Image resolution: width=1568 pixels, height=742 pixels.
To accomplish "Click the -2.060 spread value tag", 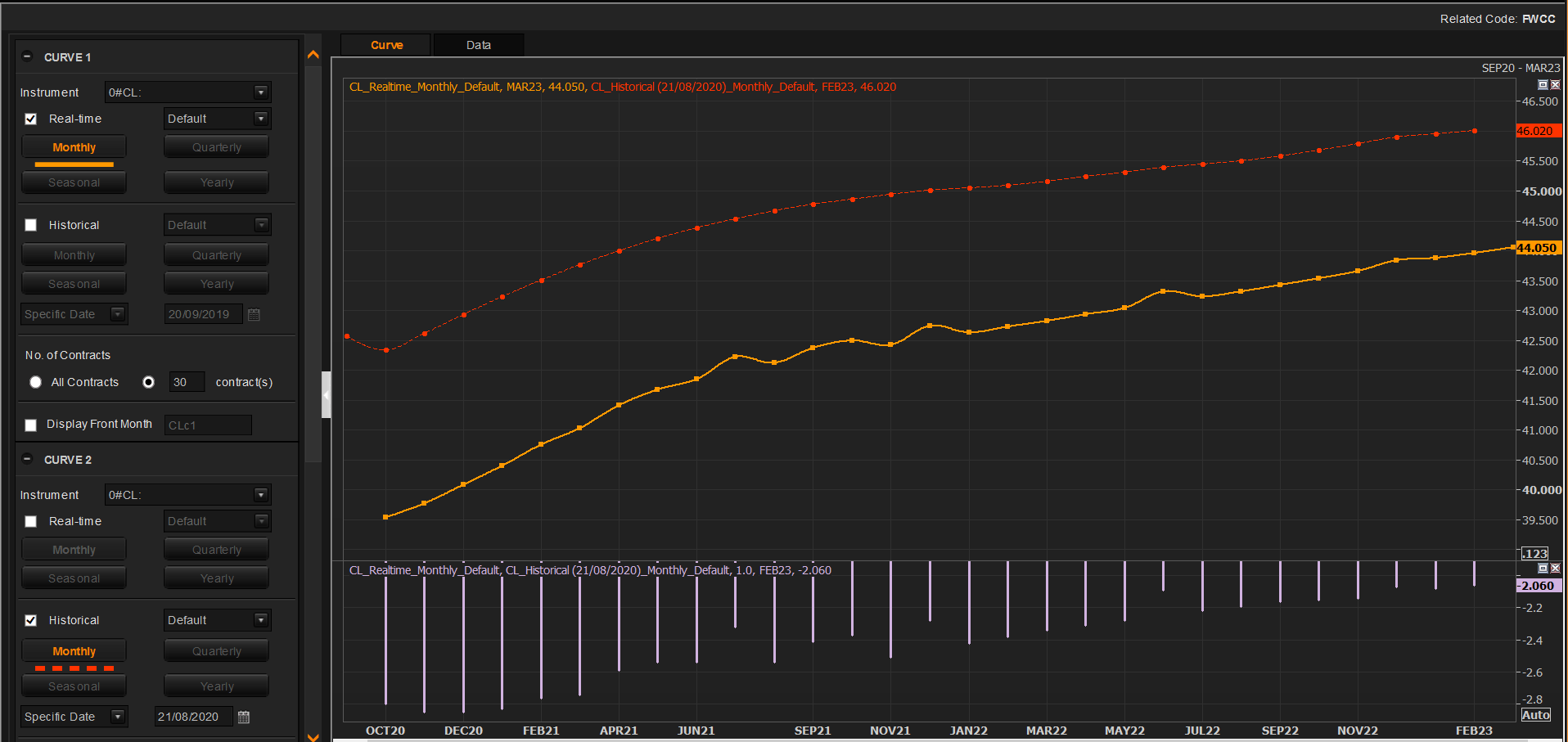I will point(1539,586).
